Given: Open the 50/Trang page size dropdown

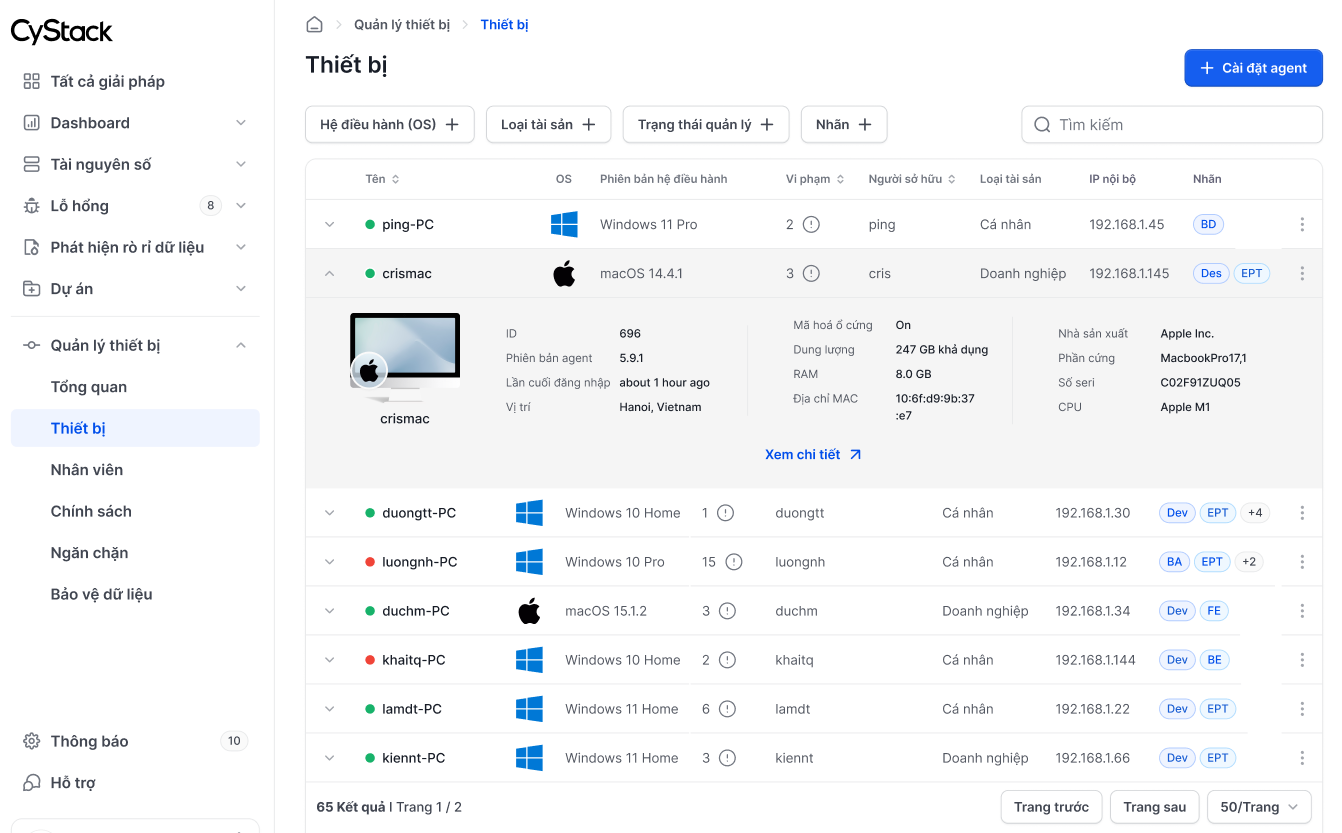Looking at the screenshot, I should click(x=1259, y=806).
